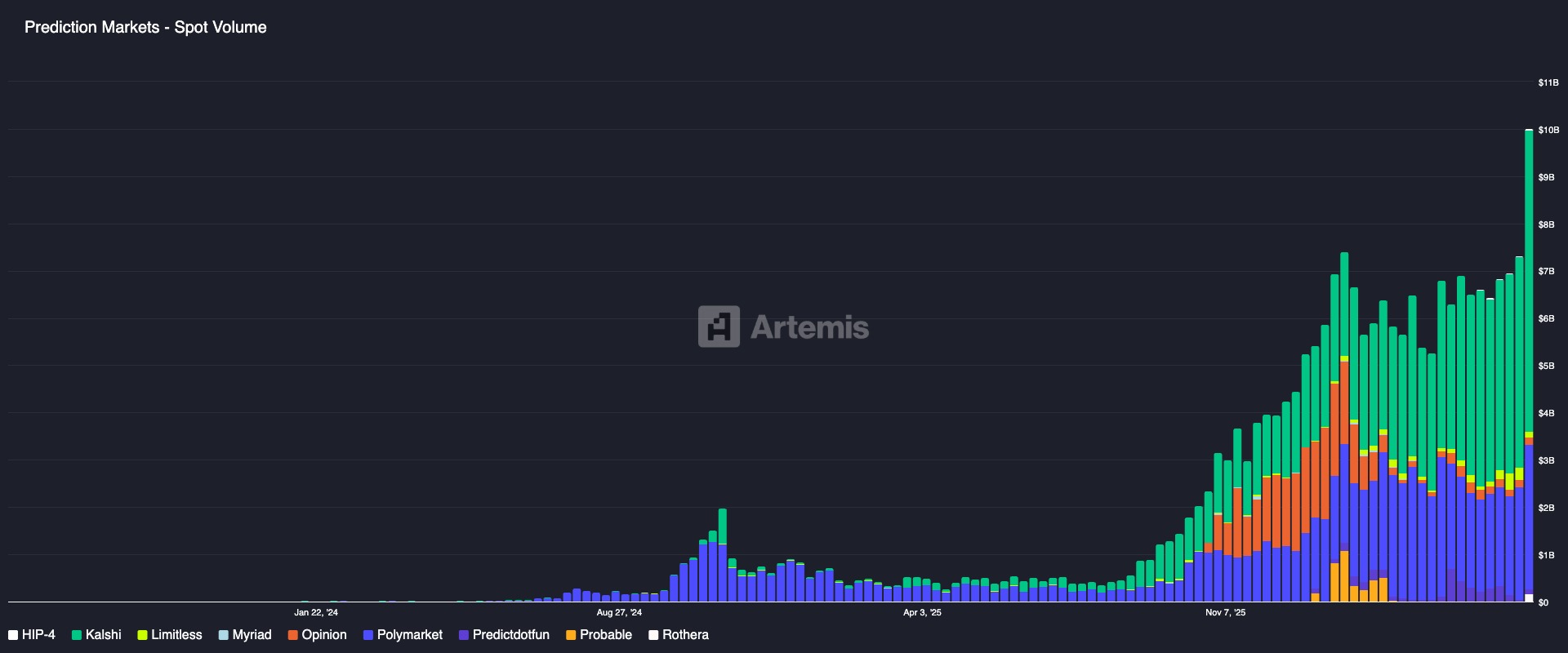Click the Myriad legend color swatch
The image size is (1568, 653).
point(224,635)
